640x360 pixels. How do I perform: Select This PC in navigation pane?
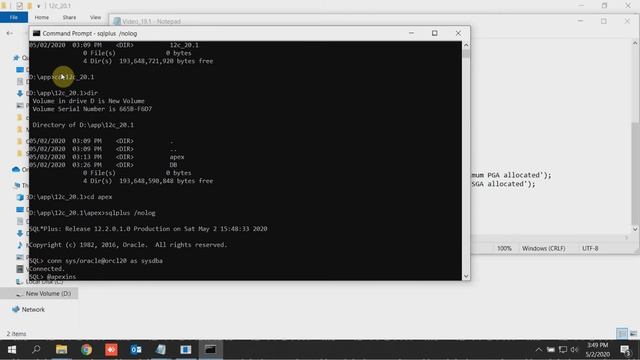pos(17,185)
